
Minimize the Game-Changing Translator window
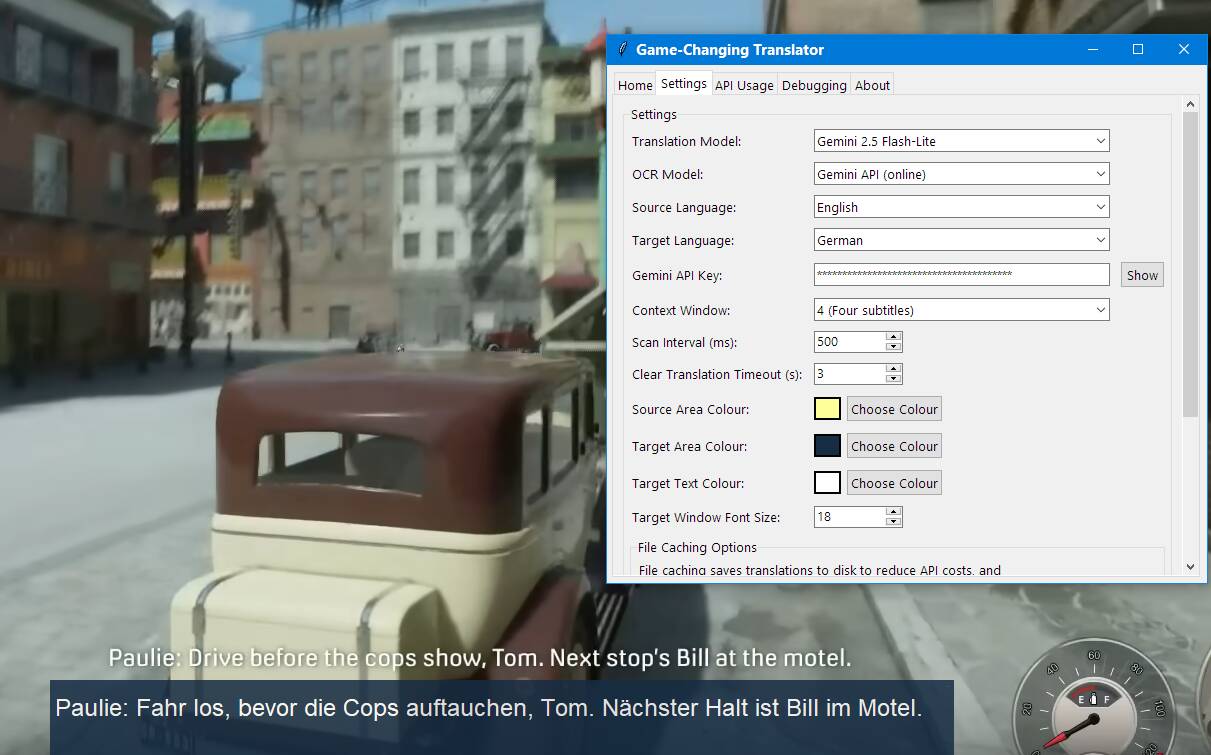pos(1092,49)
